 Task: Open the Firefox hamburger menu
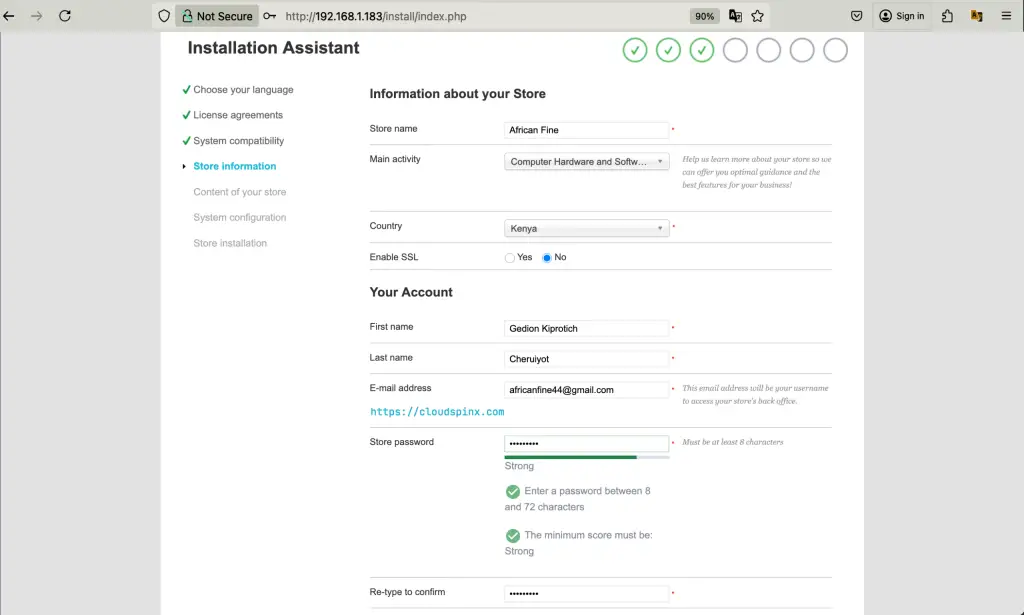(x=1006, y=15)
